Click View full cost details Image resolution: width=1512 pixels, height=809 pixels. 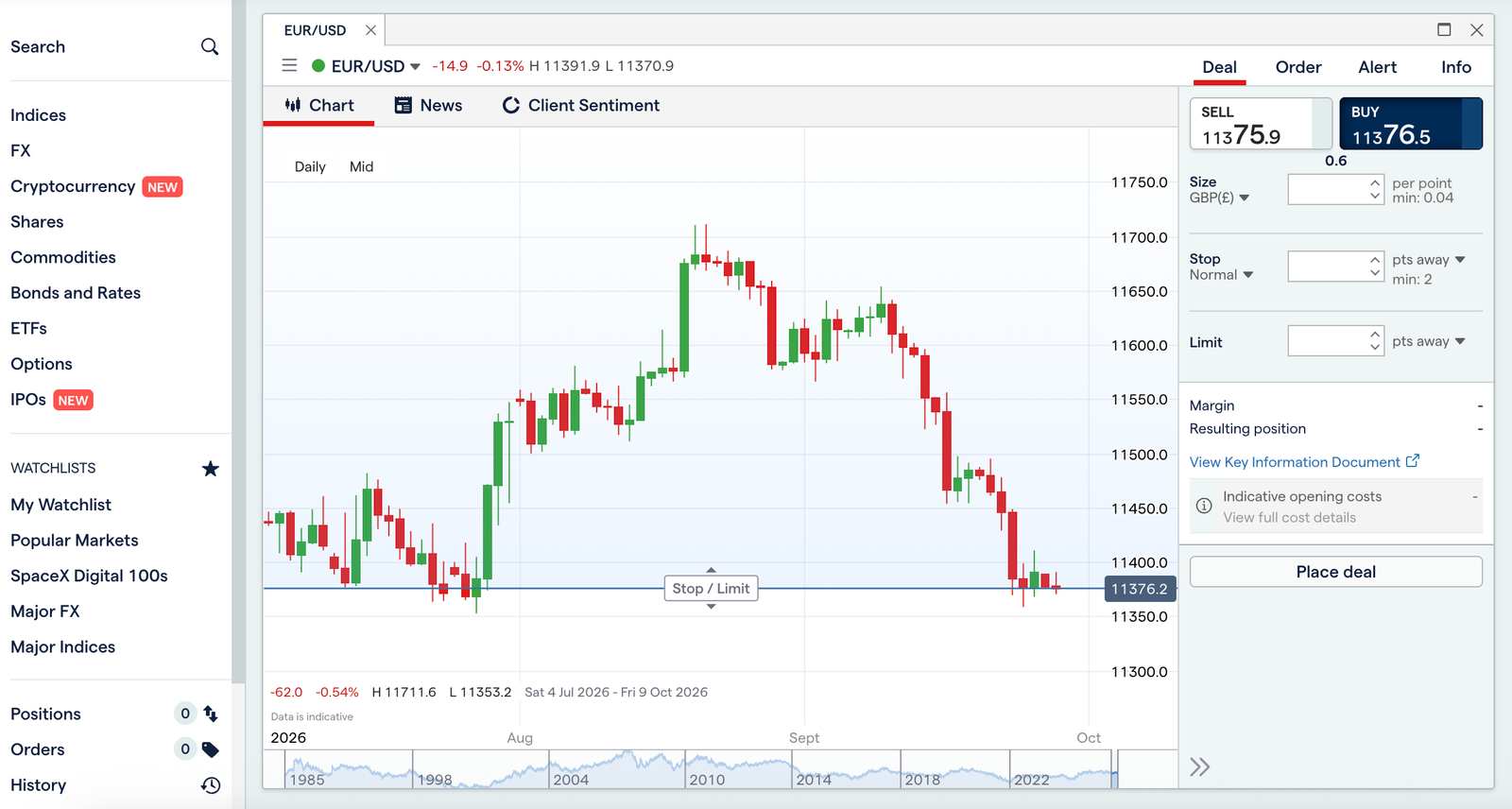click(1289, 518)
